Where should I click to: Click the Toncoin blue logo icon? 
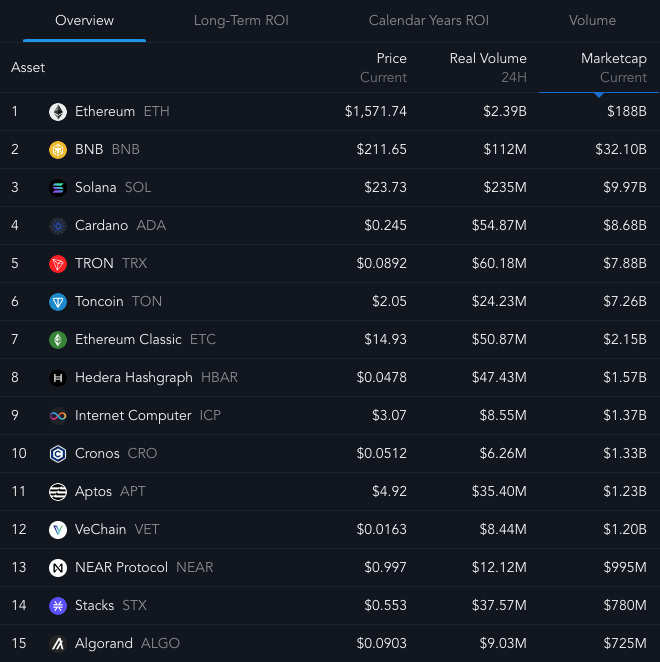58,302
